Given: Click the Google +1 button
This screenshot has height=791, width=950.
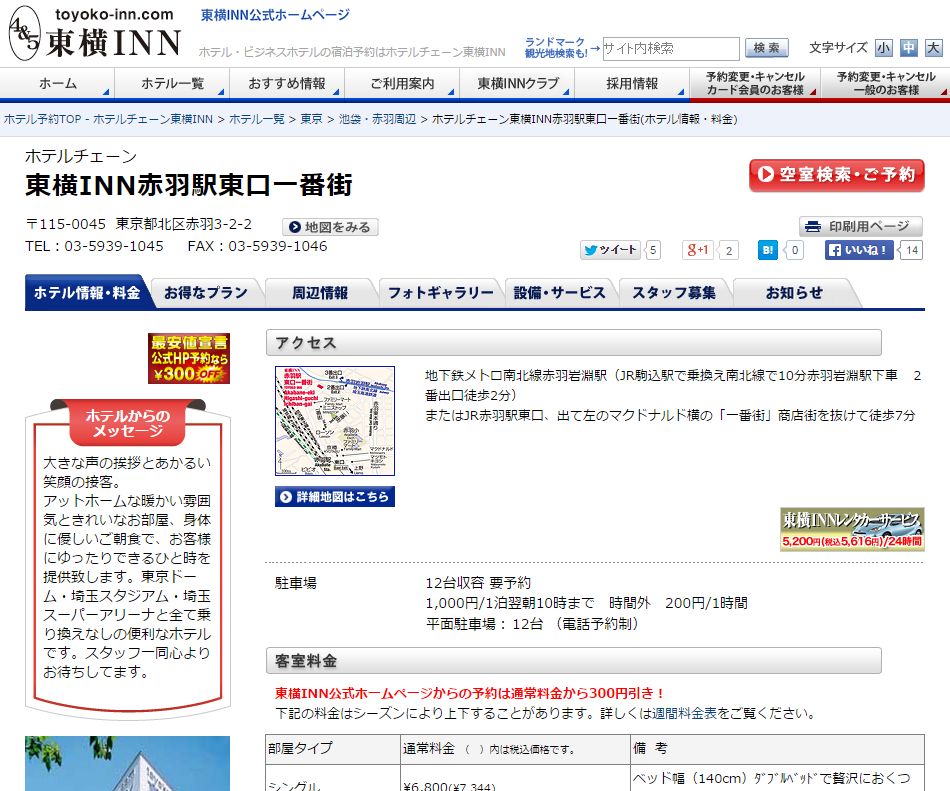Looking at the screenshot, I should 697,250.
